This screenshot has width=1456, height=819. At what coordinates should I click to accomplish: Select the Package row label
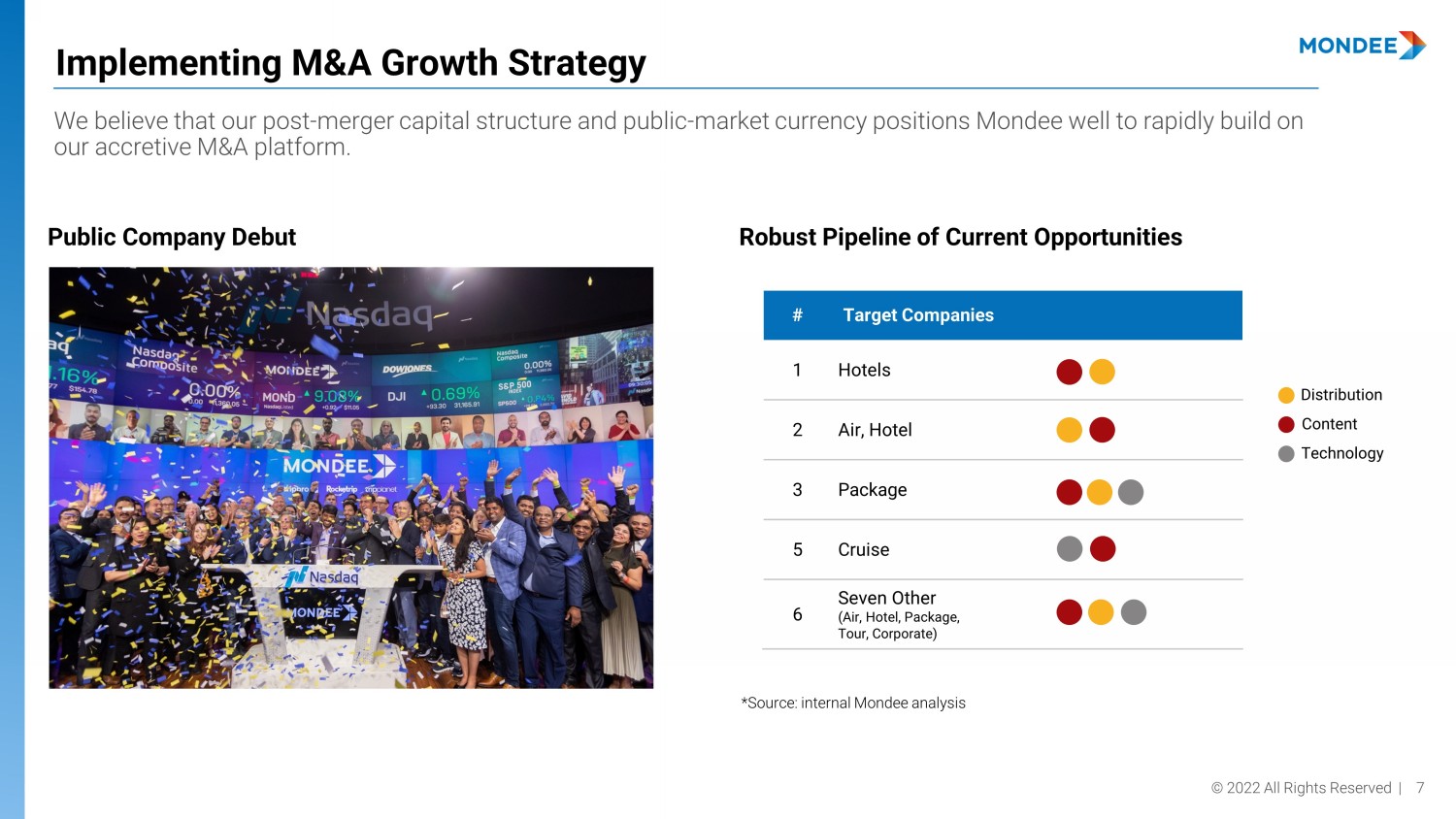872,490
